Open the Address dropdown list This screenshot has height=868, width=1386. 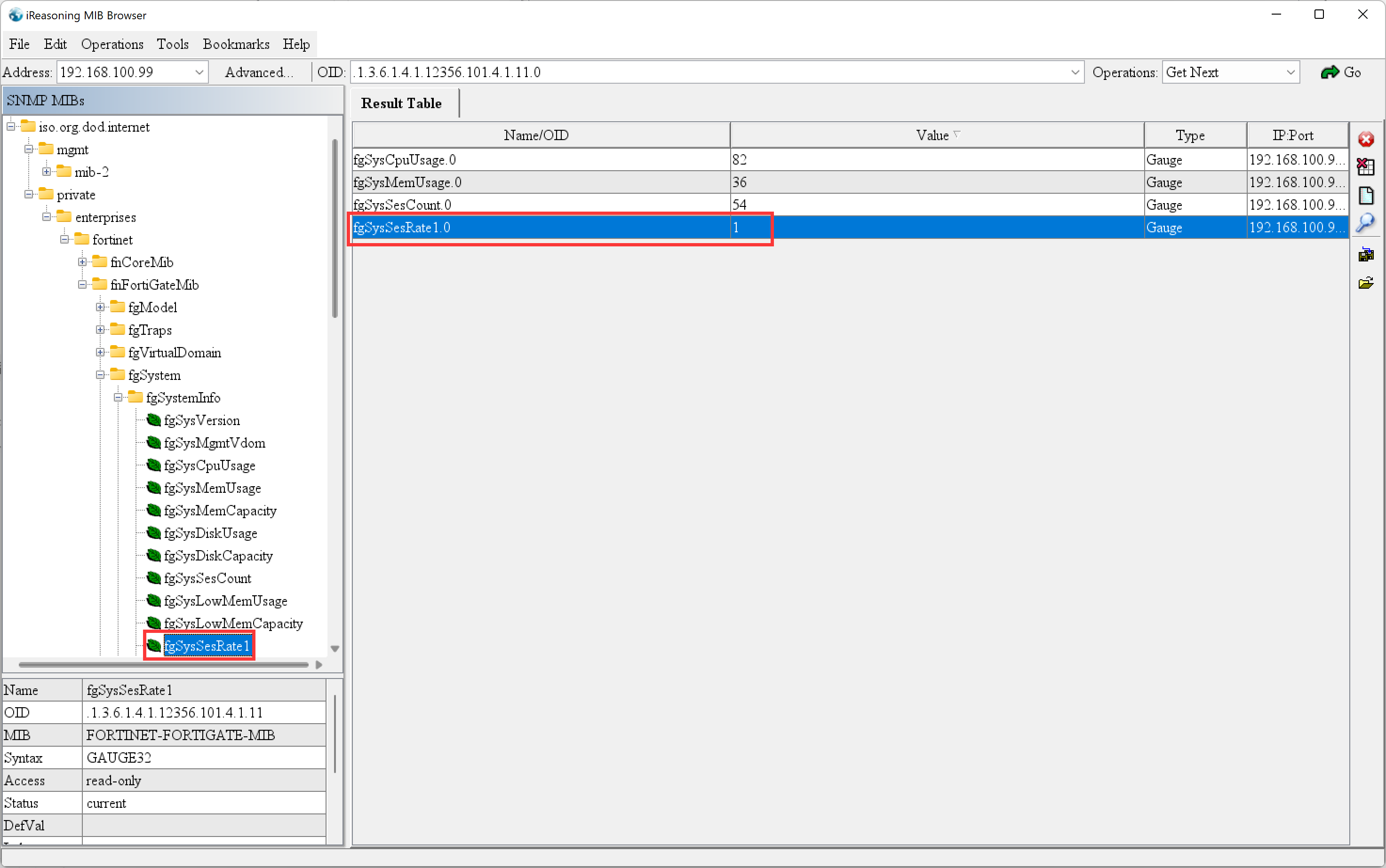[x=199, y=72]
